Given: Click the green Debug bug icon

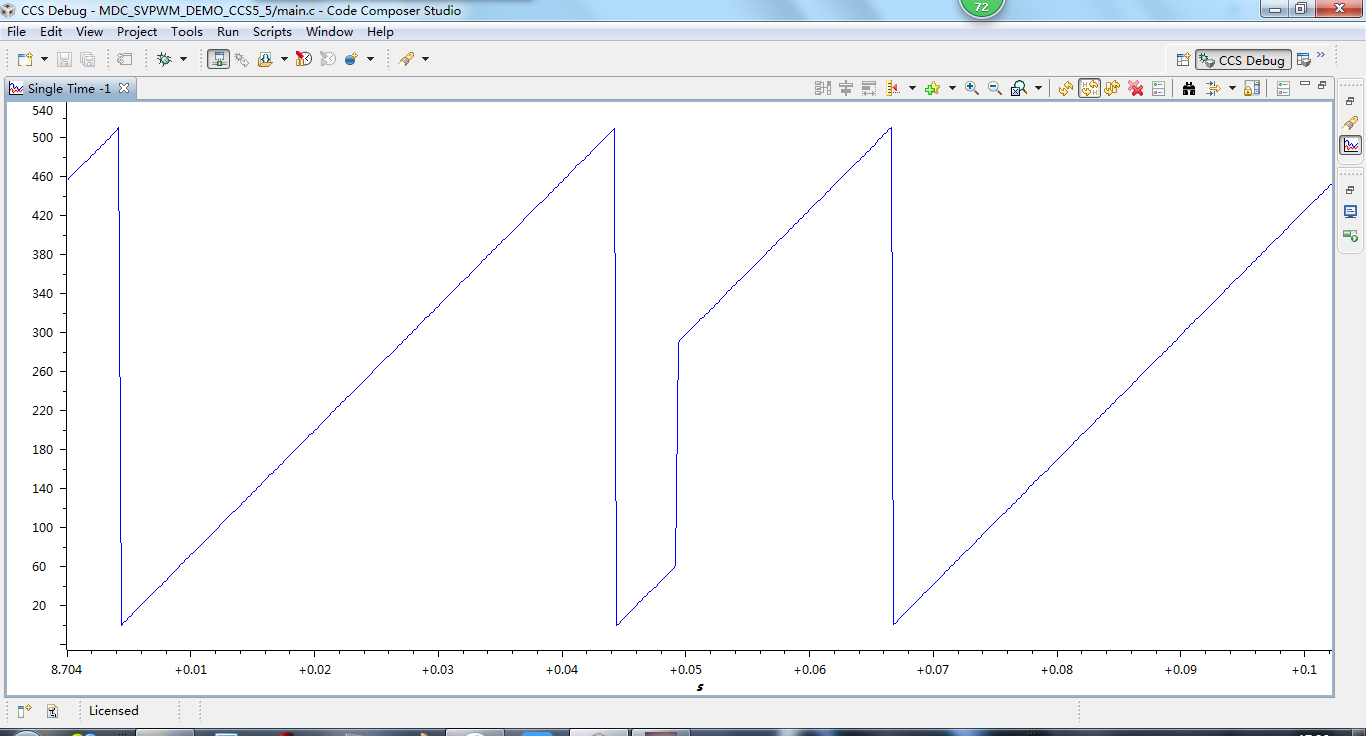Looking at the screenshot, I should click(164, 60).
